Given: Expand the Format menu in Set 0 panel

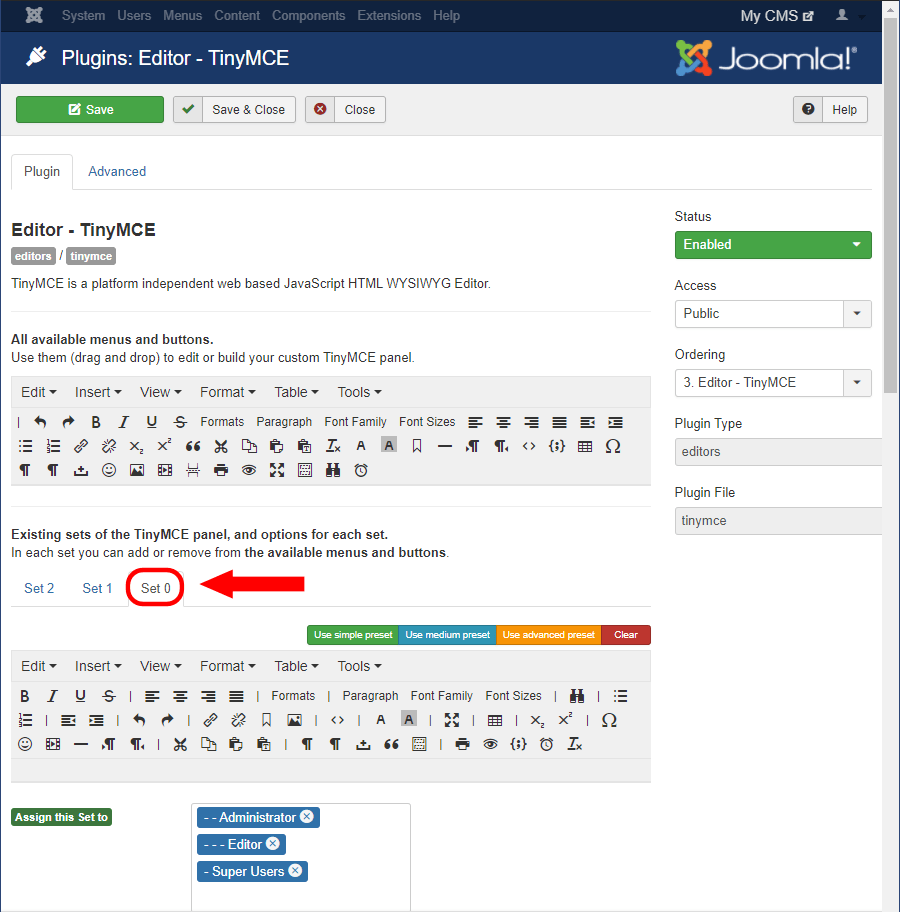Looking at the screenshot, I should tap(227, 666).
